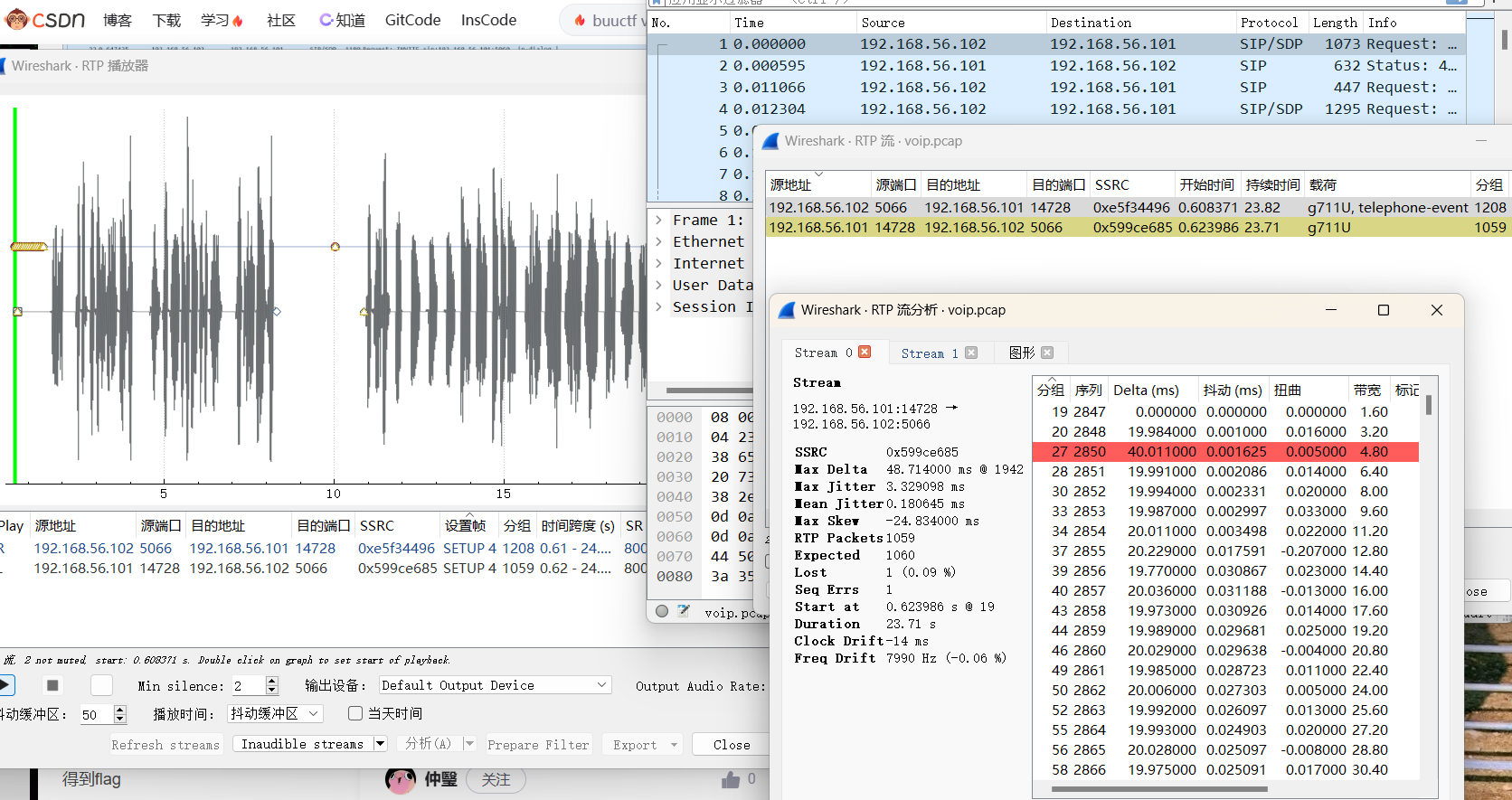Open the CSDN 下载 menu item
This screenshot has width=1512, height=800.
[x=166, y=20]
